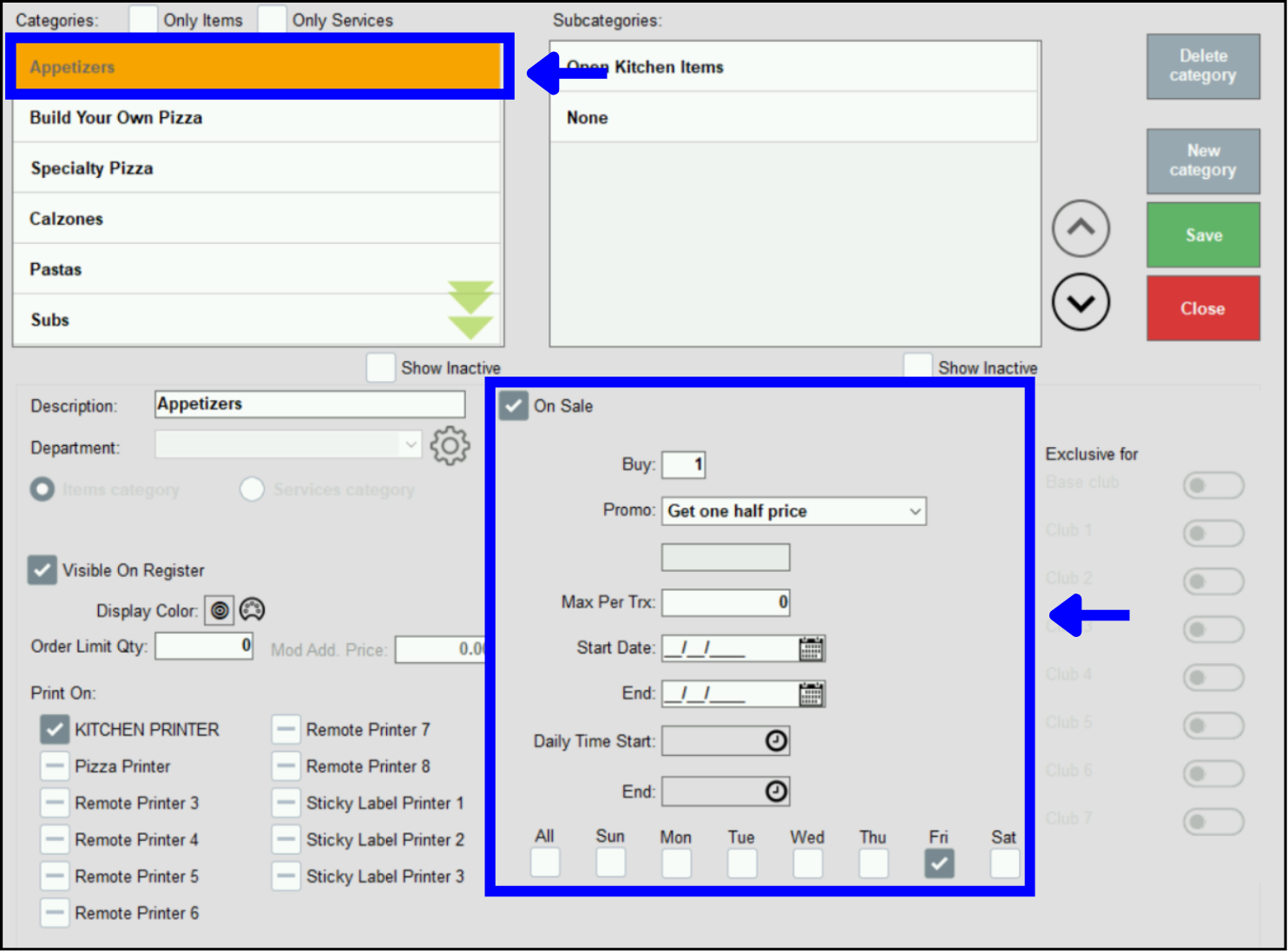Enable Remote Printer 6 checkbox
The image size is (1288, 952).
[x=55, y=913]
